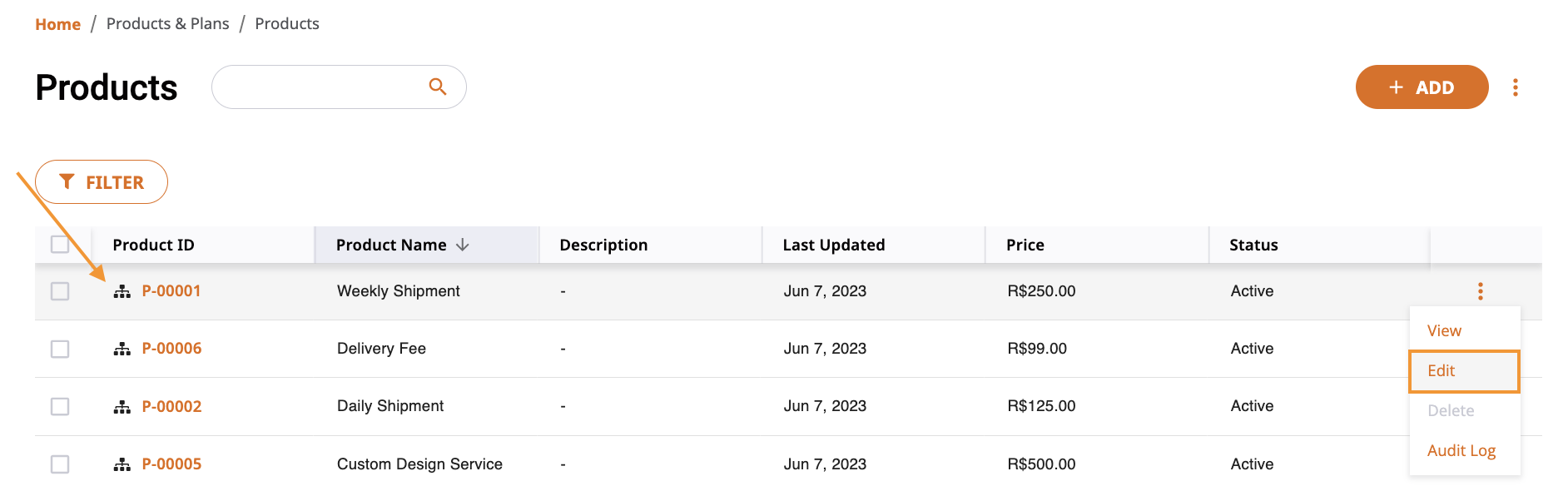The image size is (1568, 486).
Task: Click the sort arrow on Product Name
Action: point(463,245)
